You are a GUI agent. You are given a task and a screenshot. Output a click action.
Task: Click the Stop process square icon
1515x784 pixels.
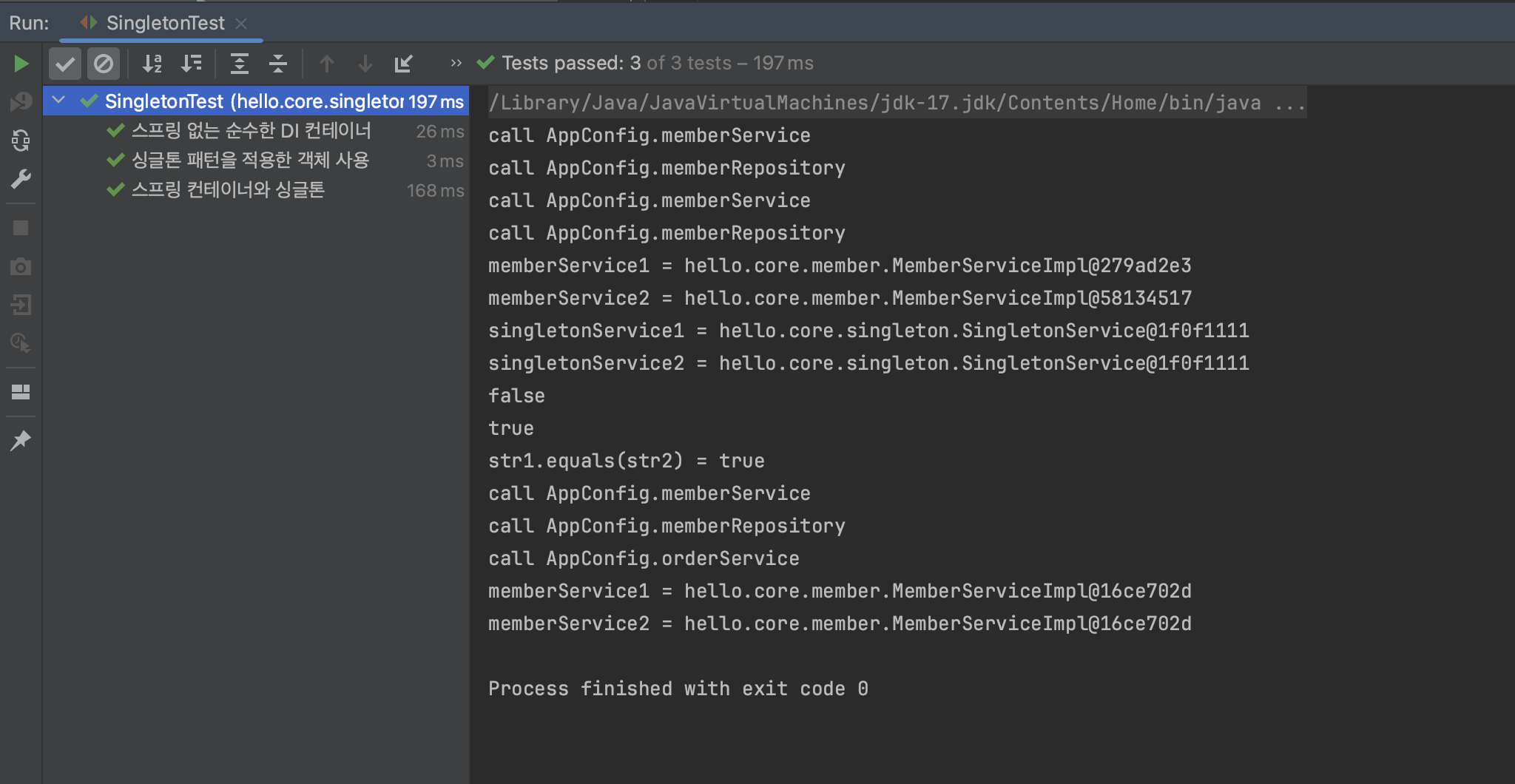click(x=21, y=228)
